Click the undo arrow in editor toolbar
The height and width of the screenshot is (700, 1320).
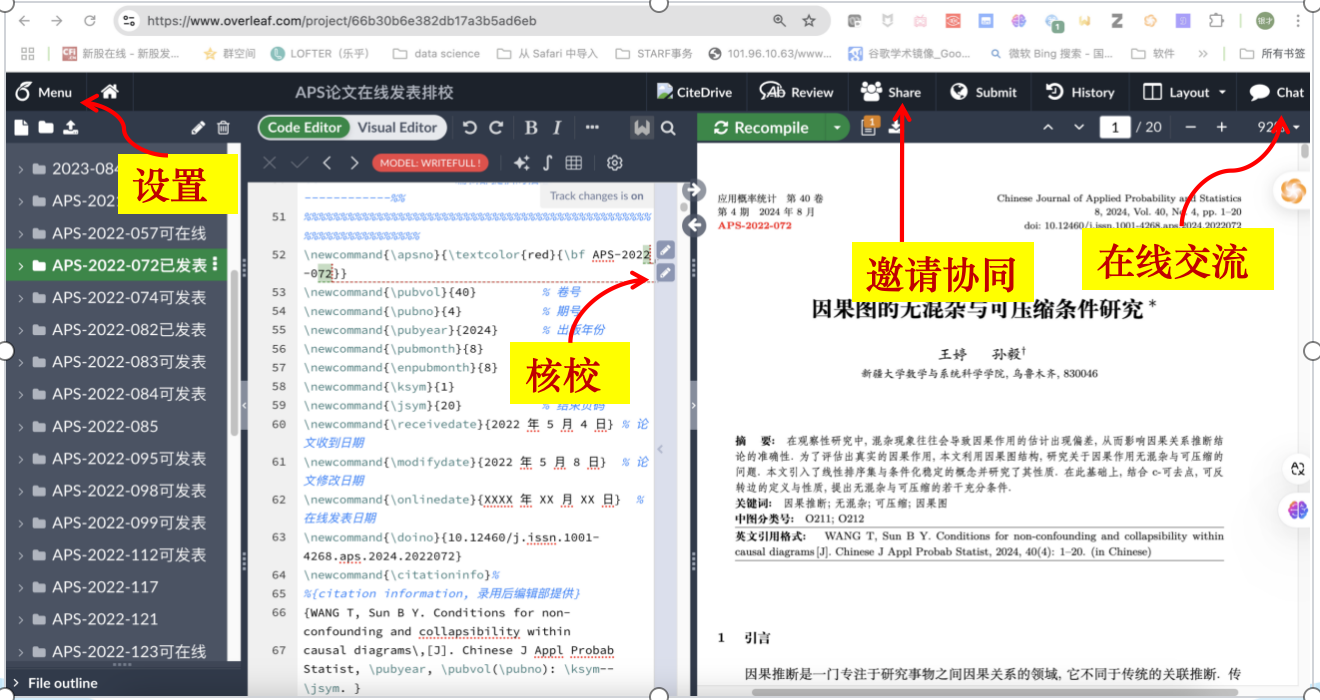[x=470, y=128]
